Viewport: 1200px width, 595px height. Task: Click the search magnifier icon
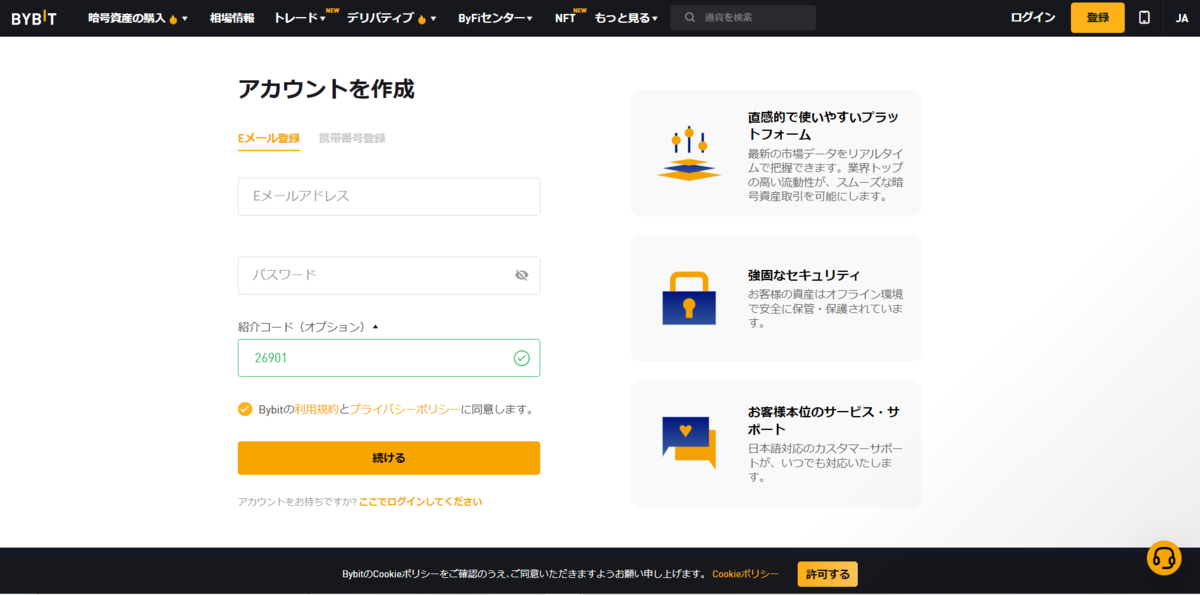click(690, 18)
